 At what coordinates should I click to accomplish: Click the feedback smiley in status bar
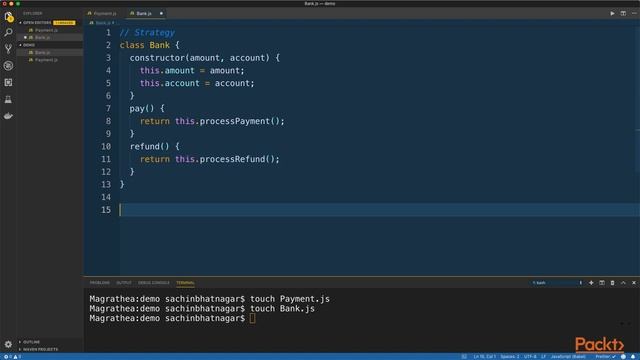pos(623,357)
